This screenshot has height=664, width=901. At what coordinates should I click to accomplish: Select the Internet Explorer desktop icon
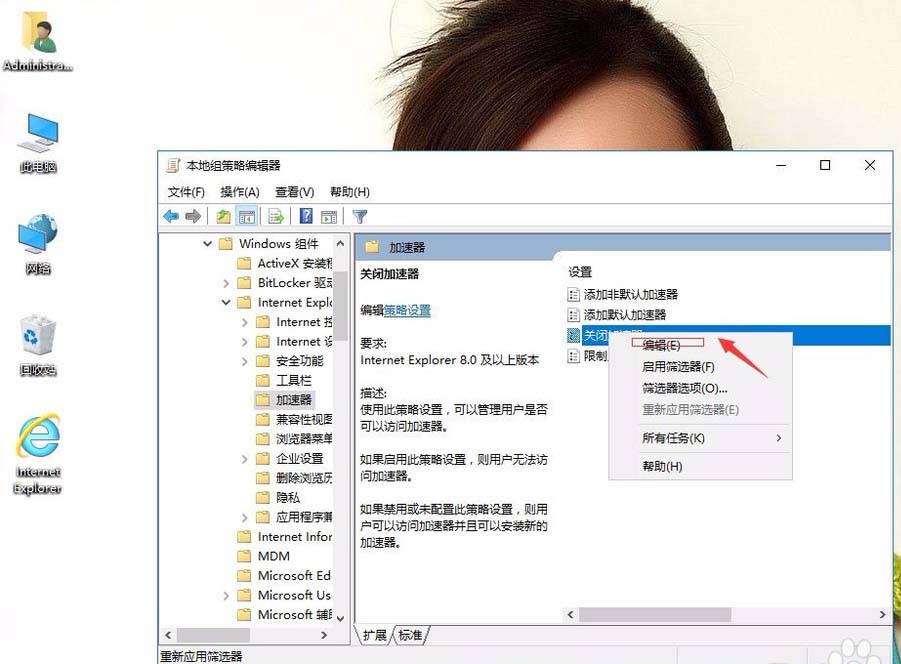[38, 454]
